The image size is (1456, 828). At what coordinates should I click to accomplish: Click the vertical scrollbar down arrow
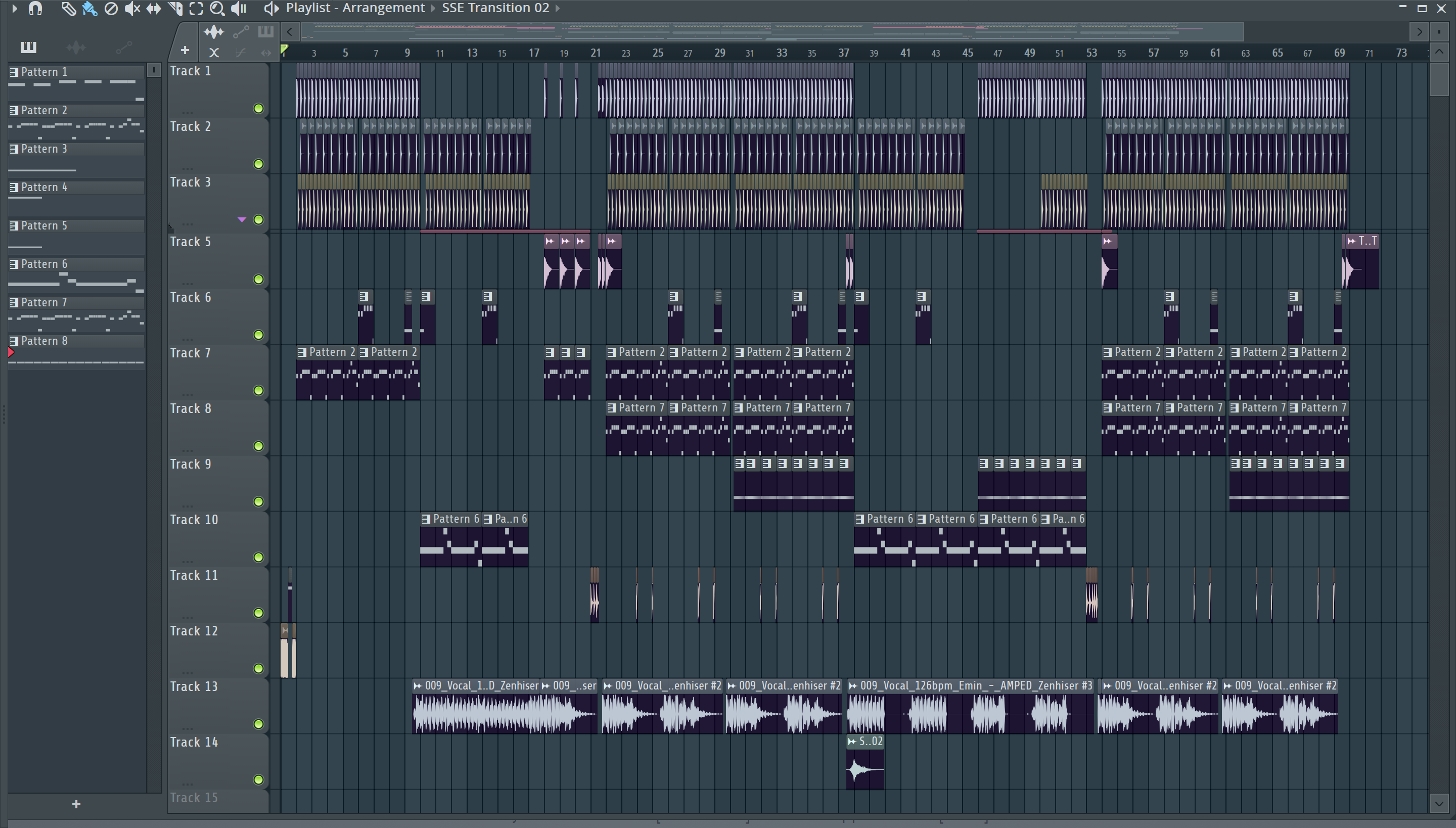tap(1439, 804)
